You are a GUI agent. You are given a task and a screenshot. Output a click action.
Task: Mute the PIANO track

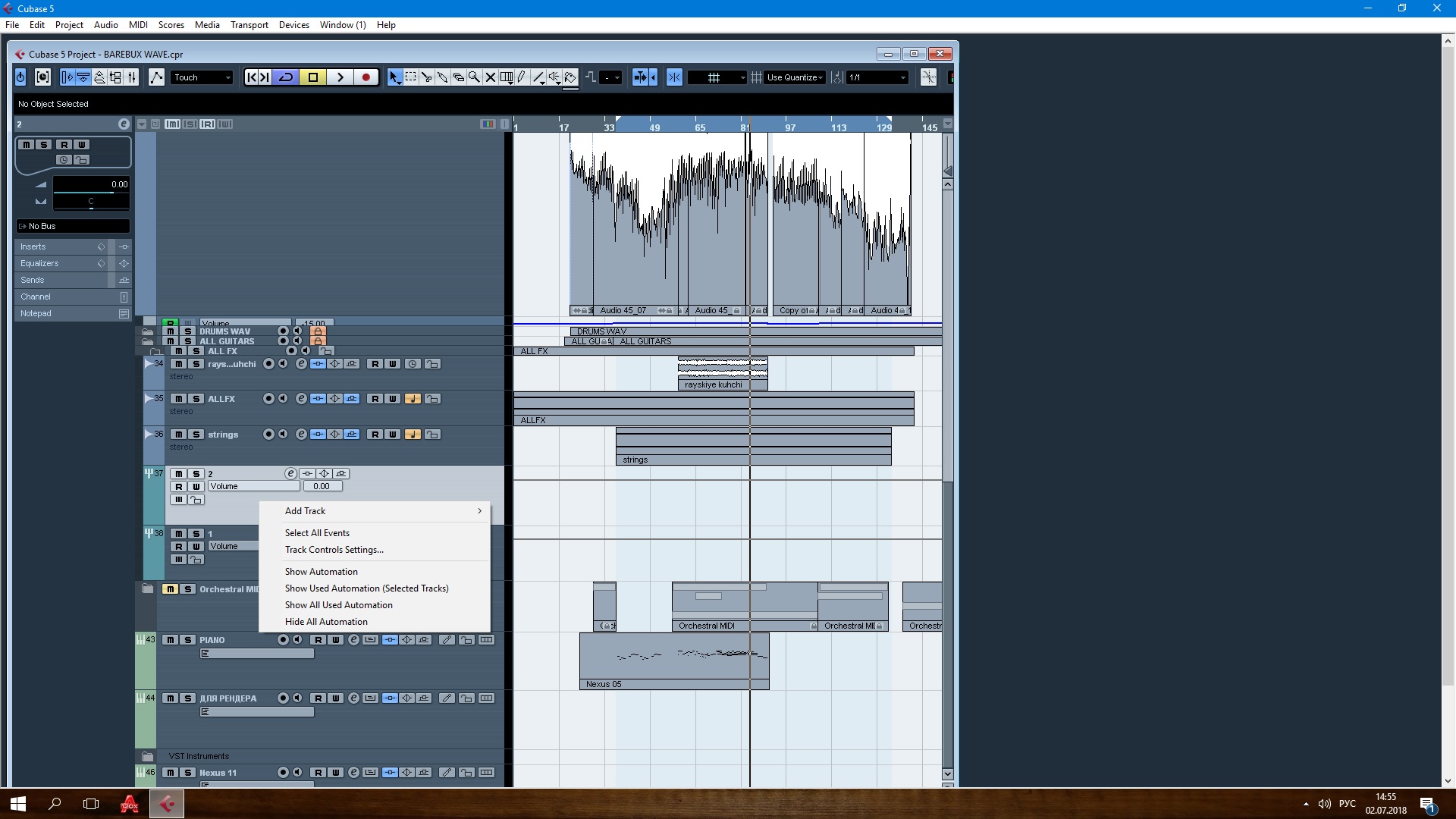tap(171, 640)
